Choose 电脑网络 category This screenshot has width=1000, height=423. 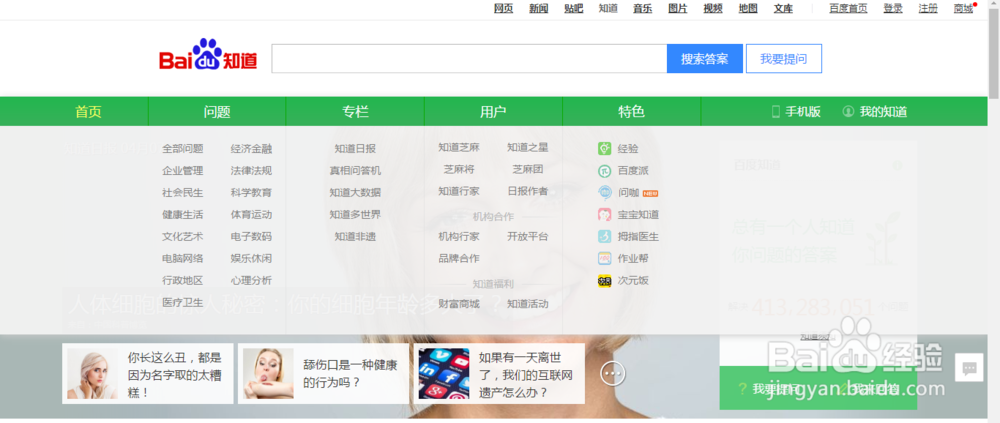[182, 258]
